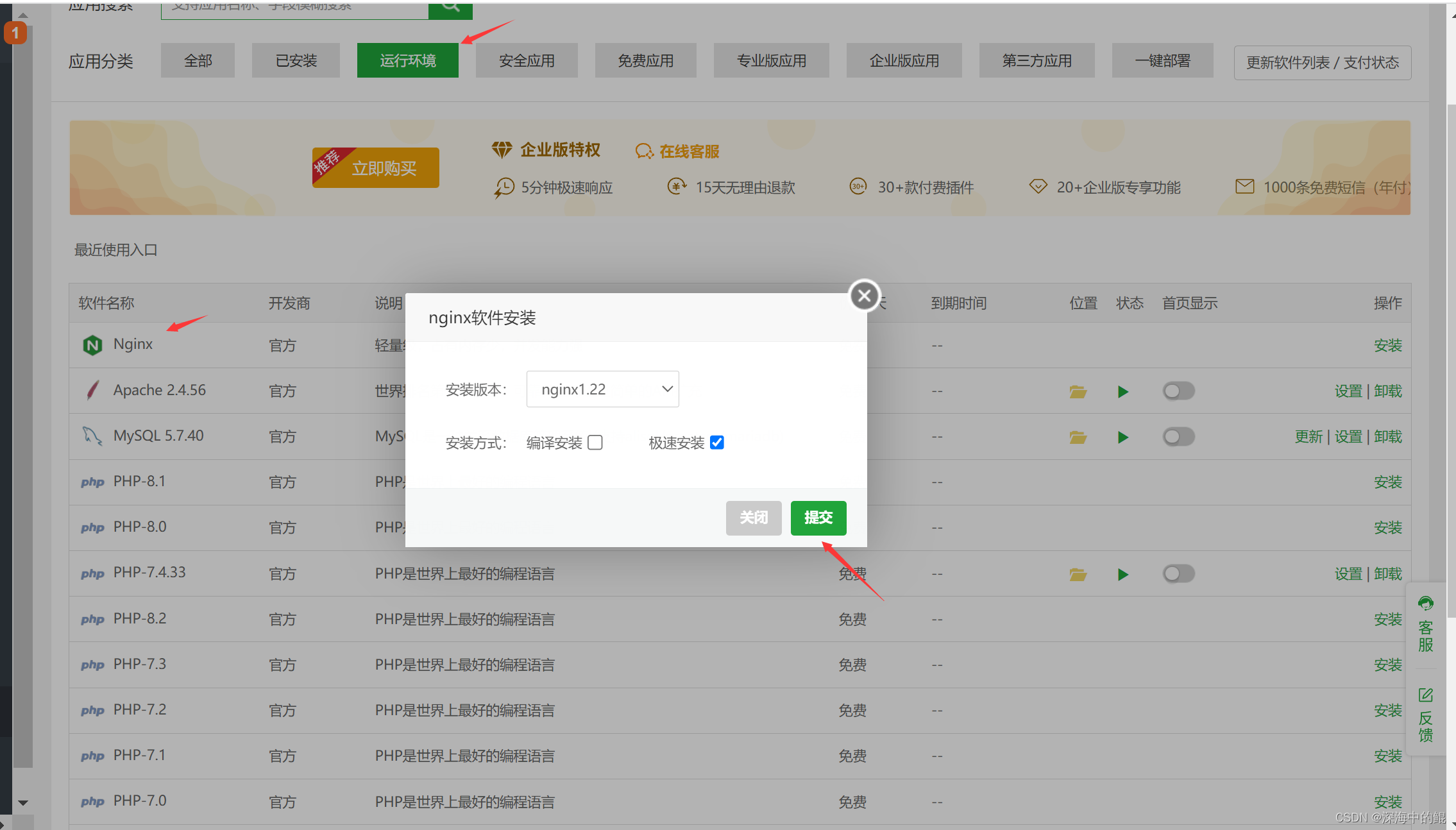Select the 企业版应用 category tab

(x=904, y=61)
